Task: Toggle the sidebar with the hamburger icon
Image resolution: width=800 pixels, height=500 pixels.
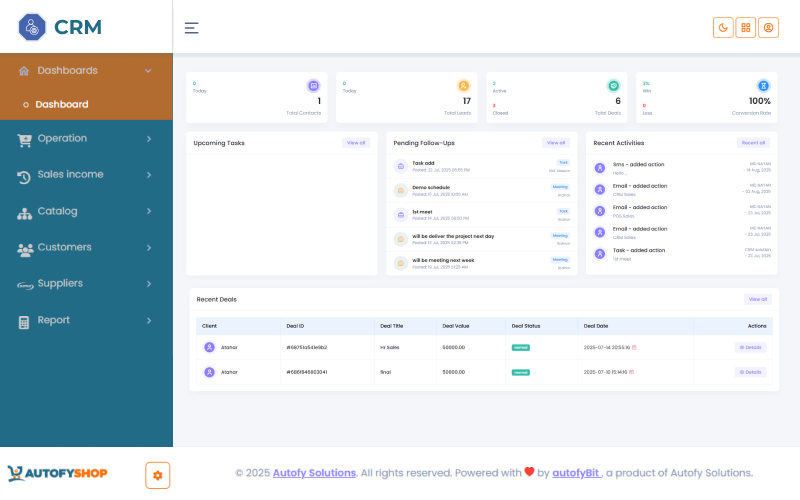Action: click(x=191, y=28)
